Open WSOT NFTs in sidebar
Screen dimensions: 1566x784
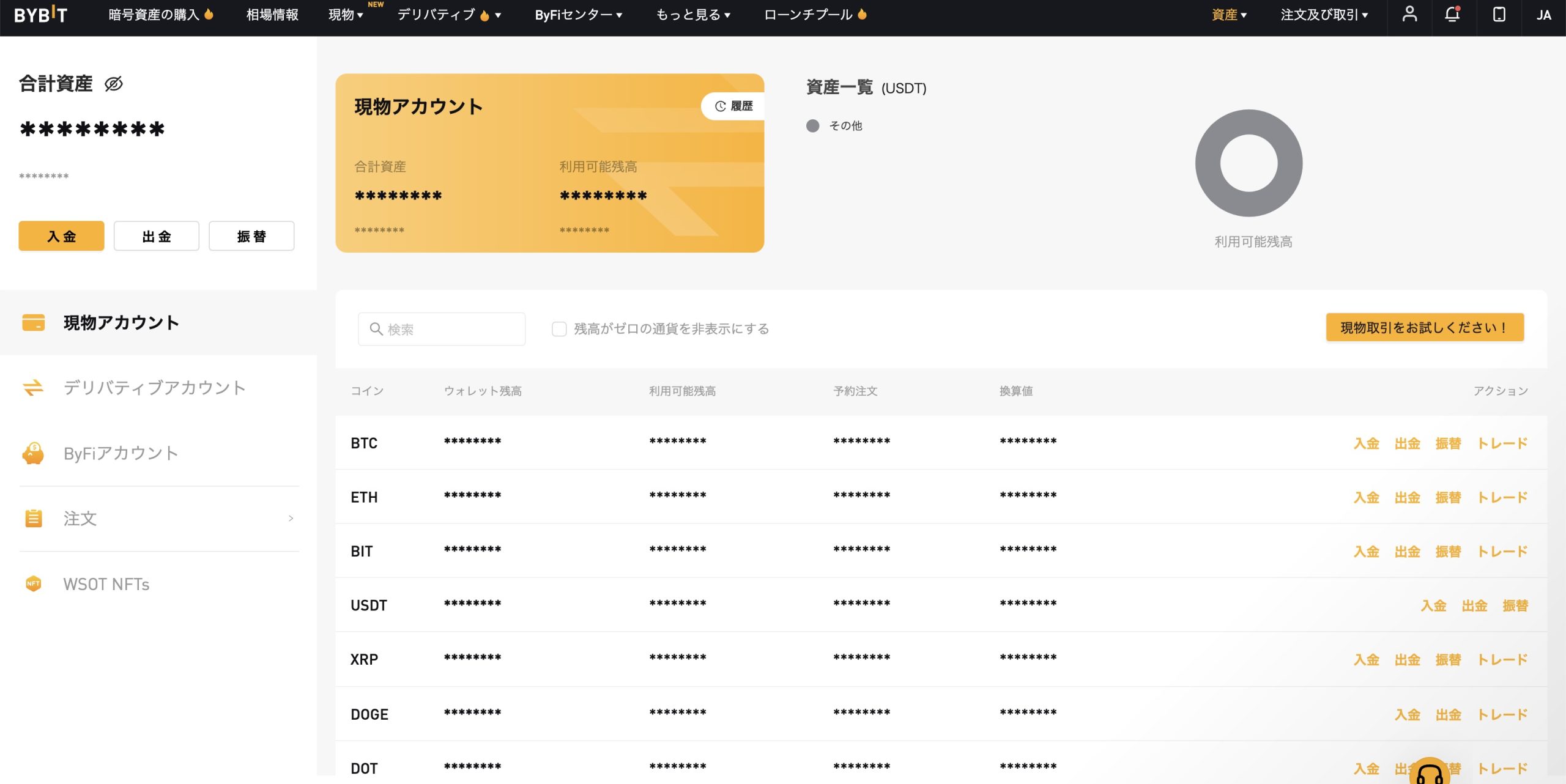[x=158, y=584]
